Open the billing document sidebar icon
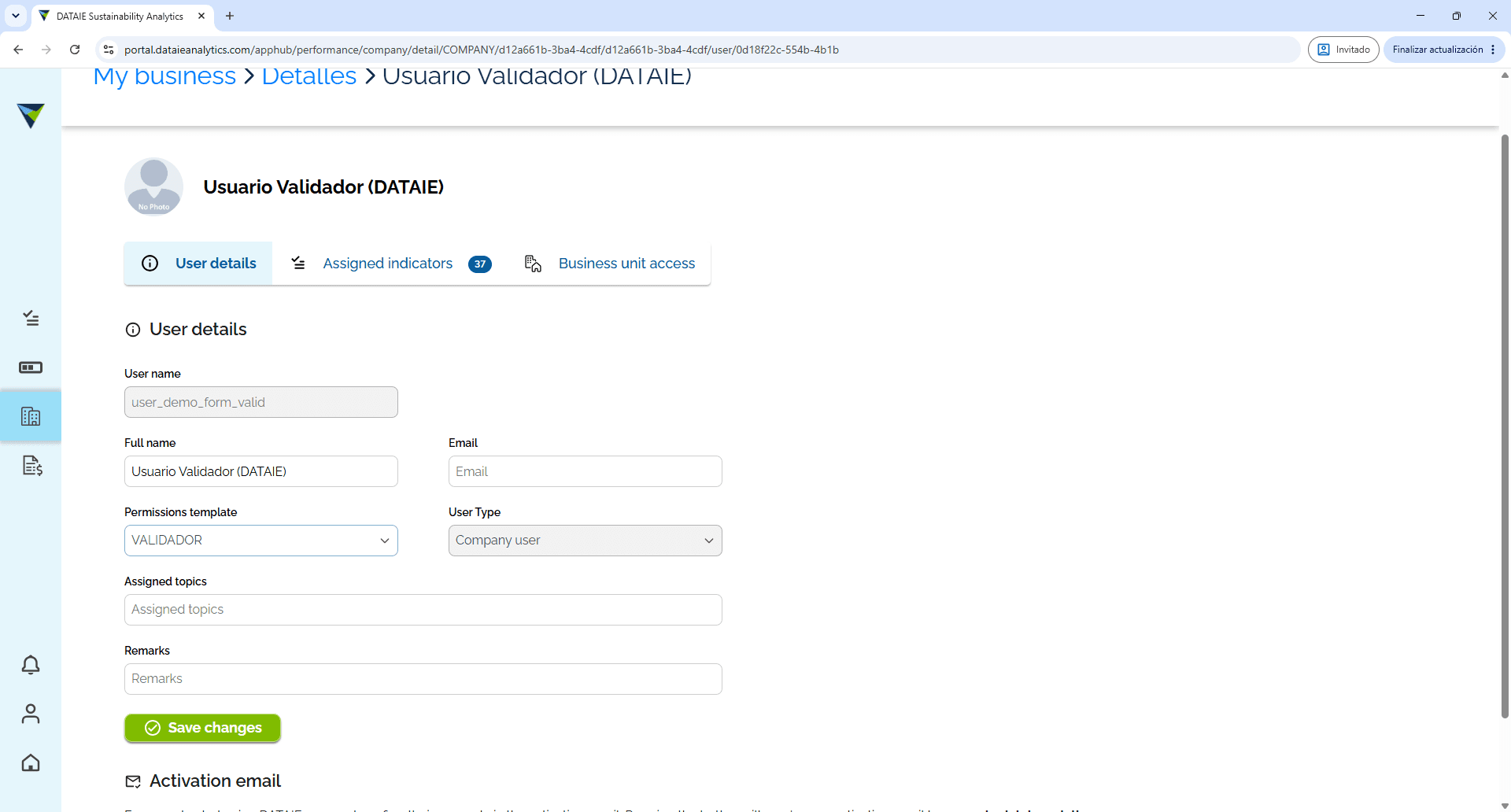Viewport: 1511px width, 812px height. point(31,465)
